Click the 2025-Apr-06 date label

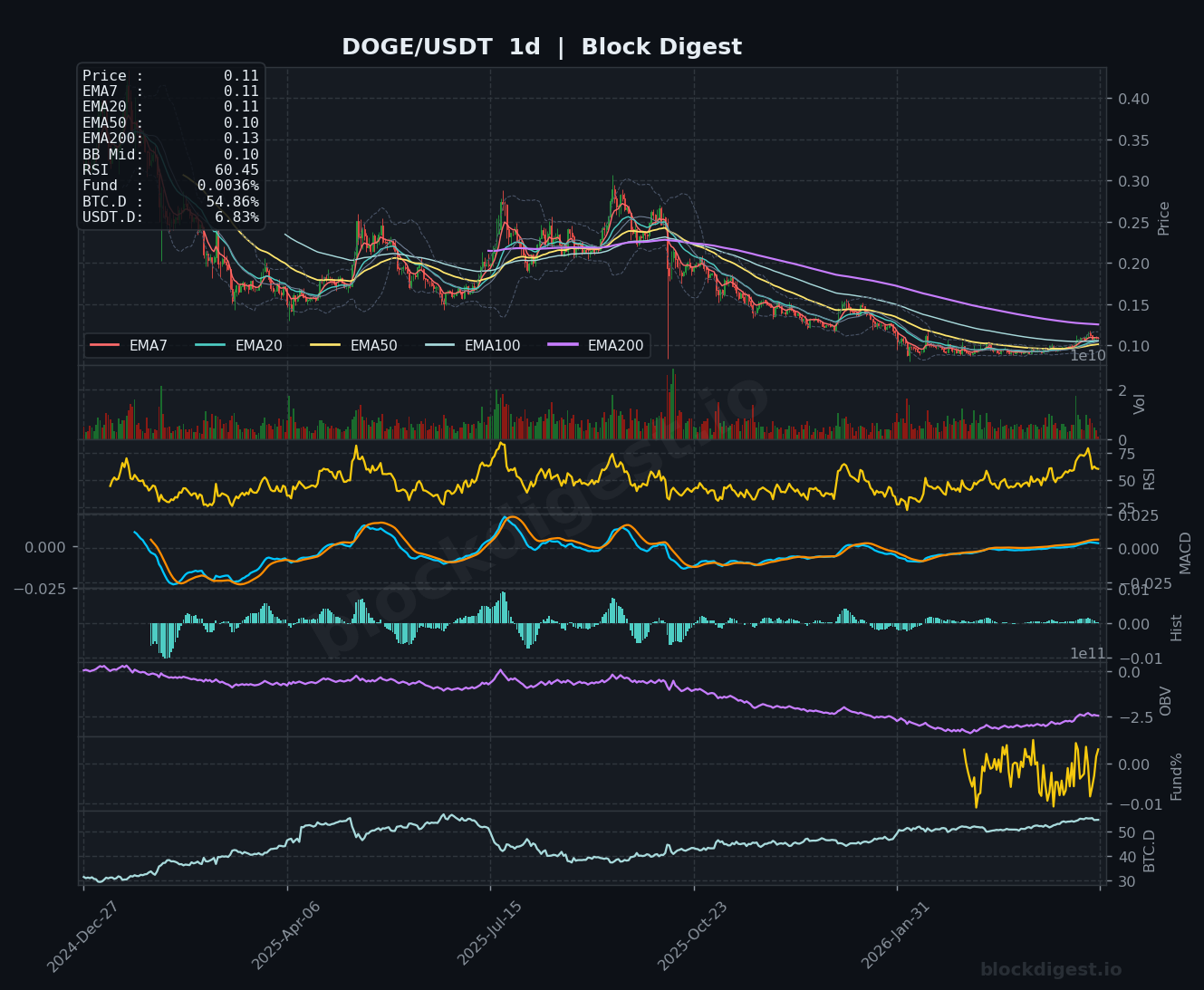click(x=286, y=936)
